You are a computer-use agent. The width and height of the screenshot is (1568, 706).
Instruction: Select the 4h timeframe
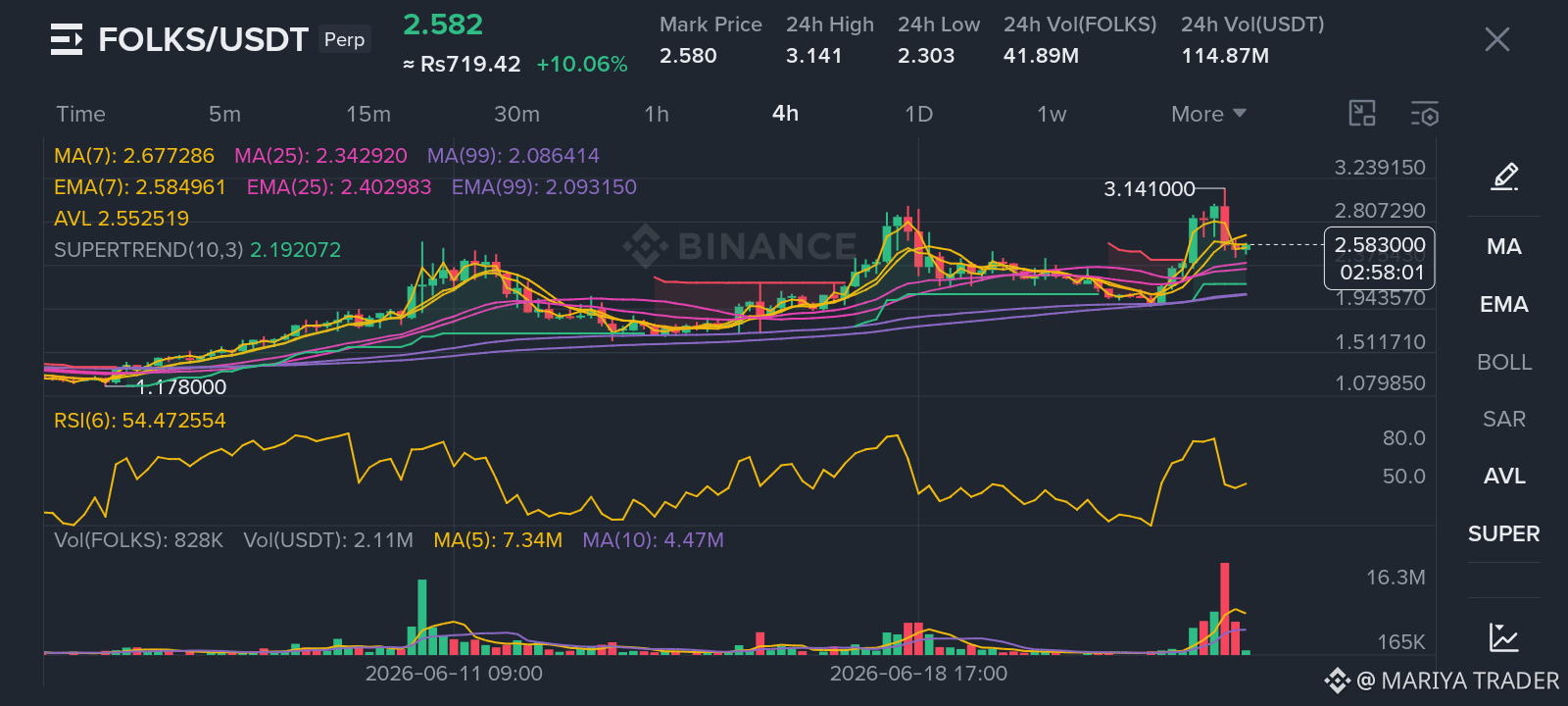pos(785,114)
